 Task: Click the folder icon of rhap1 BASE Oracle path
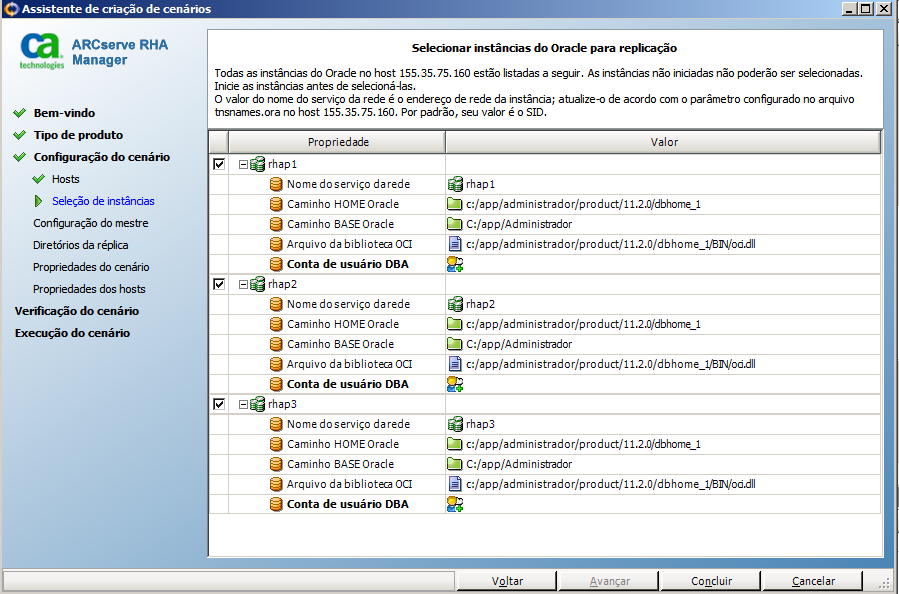(455, 224)
